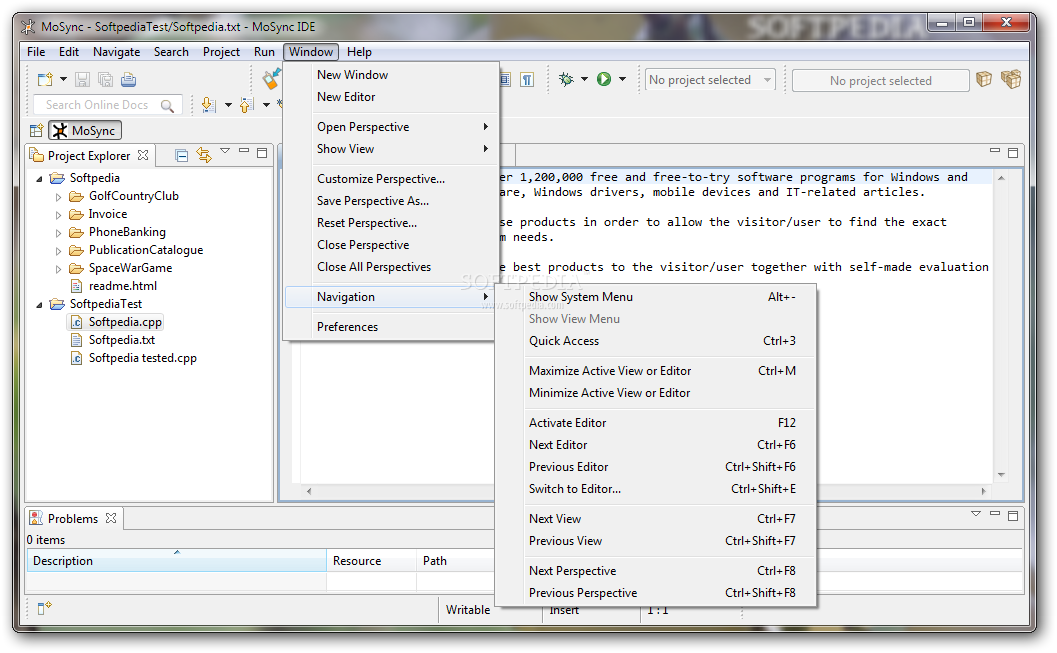Click the editor horizontal scrollbar left arrow
This screenshot has width=1057, height=653.
(309, 491)
